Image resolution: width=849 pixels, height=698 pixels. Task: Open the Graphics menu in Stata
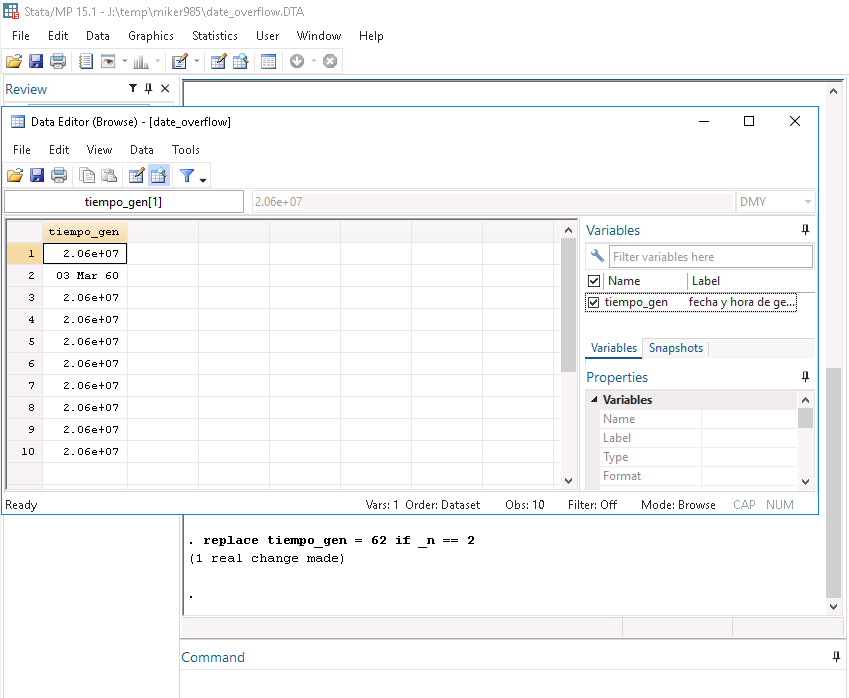(x=151, y=36)
